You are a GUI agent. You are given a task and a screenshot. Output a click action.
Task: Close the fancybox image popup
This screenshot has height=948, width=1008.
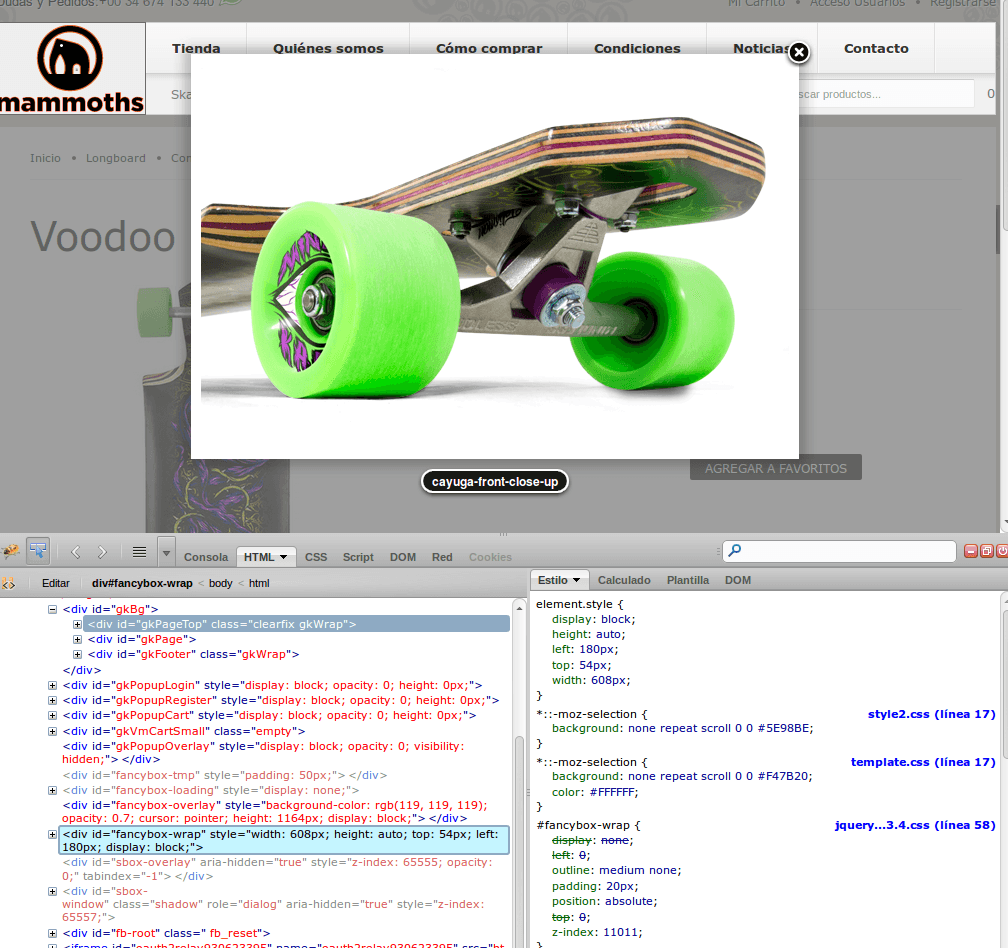(x=798, y=52)
